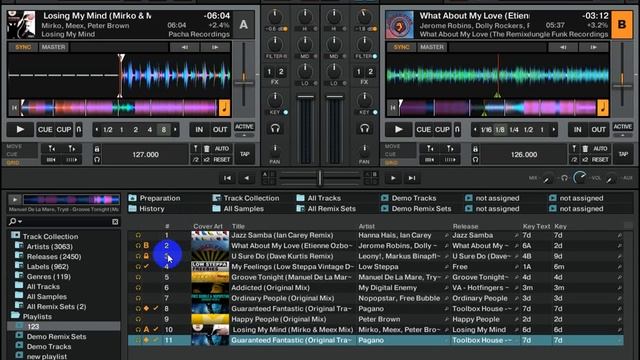Show larger loop sizes on Deck B
Viewport: 640px width, 360px height.
pyautogui.click(x=554, y=130)
